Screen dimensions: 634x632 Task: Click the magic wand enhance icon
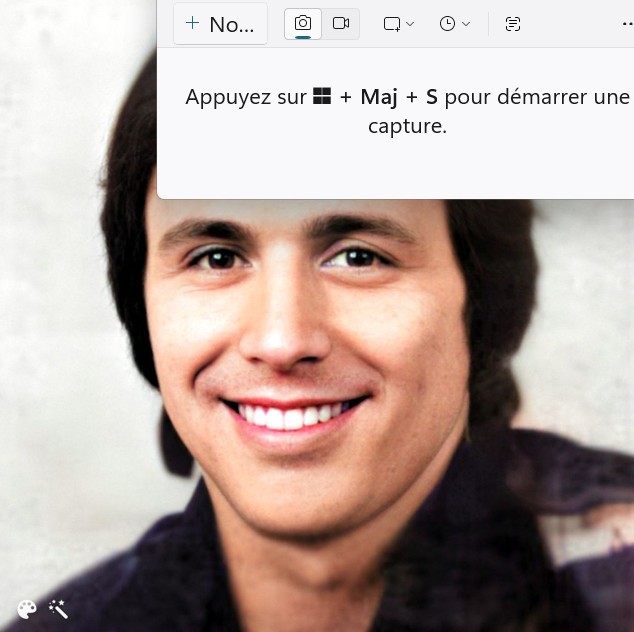point(58,609)
